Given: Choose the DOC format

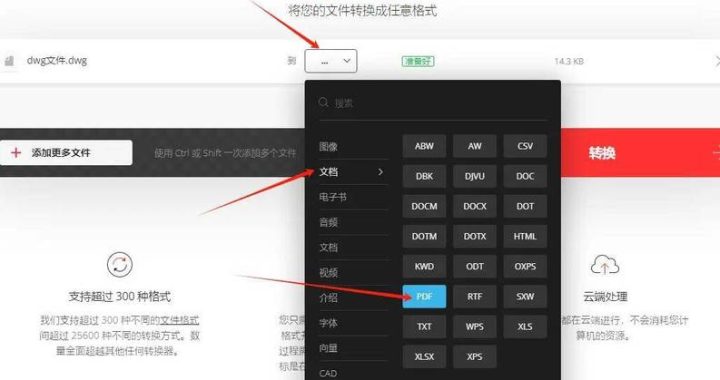Looking at the screenshot, I should (x=525, y=176).
